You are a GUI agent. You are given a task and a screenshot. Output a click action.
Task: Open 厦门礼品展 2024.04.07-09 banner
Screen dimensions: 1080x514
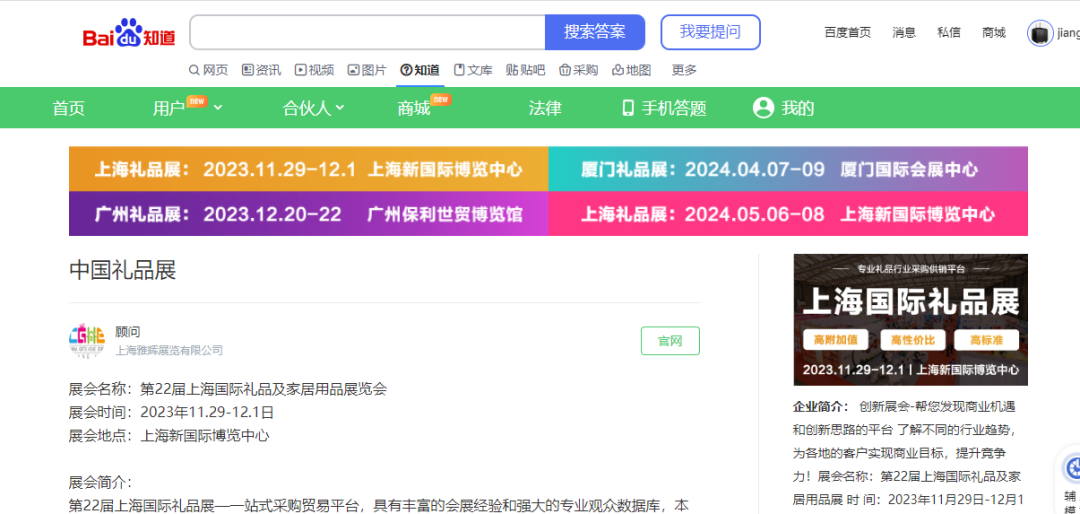click(788, 169)
